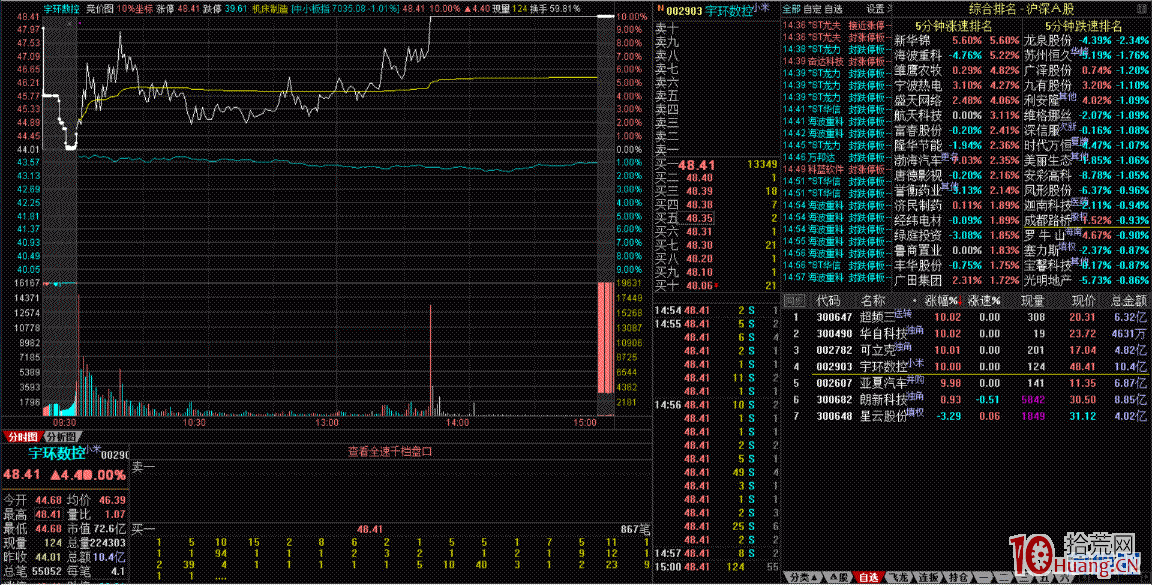Click the 002903 宇环数控 quote header
The width and height of the screenshot is (1152, 585).
(710, 10)
